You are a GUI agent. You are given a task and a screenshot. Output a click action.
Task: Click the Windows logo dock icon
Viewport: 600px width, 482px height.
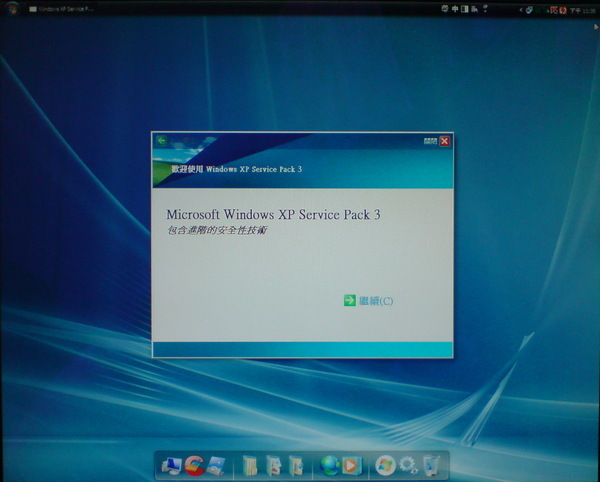(x=385, y=466)
